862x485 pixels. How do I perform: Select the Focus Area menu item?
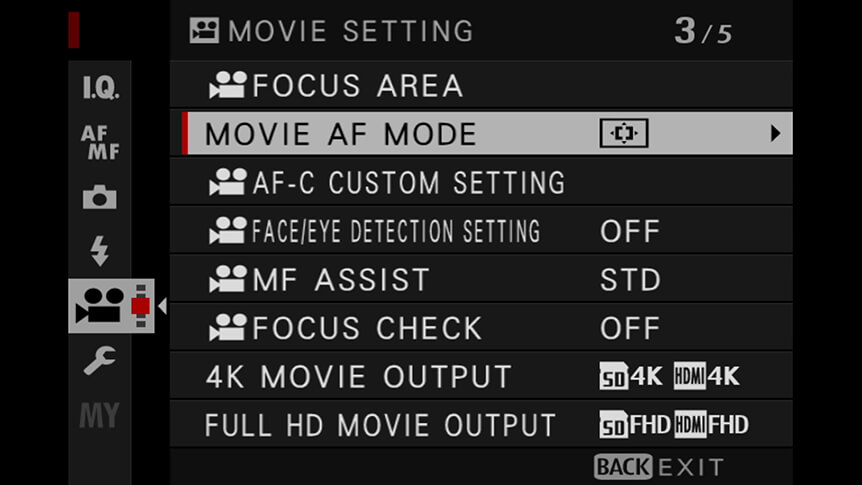point(481,85)
